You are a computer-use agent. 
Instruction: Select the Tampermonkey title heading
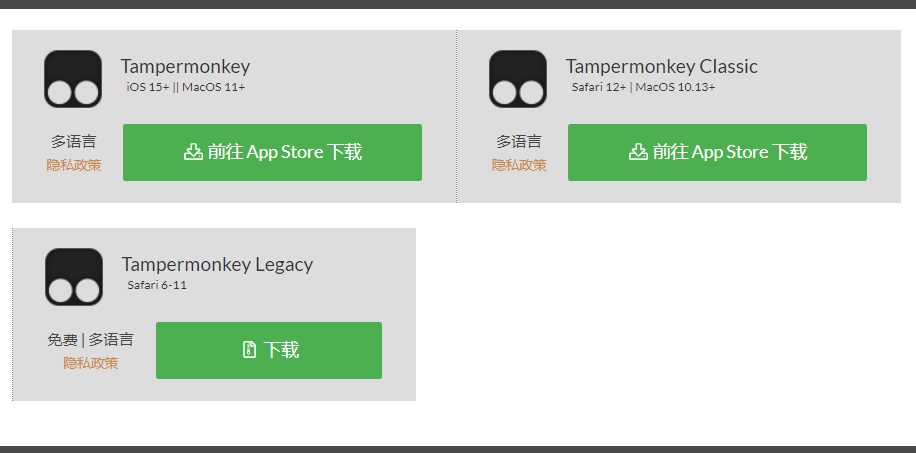(x=185, y=67)
